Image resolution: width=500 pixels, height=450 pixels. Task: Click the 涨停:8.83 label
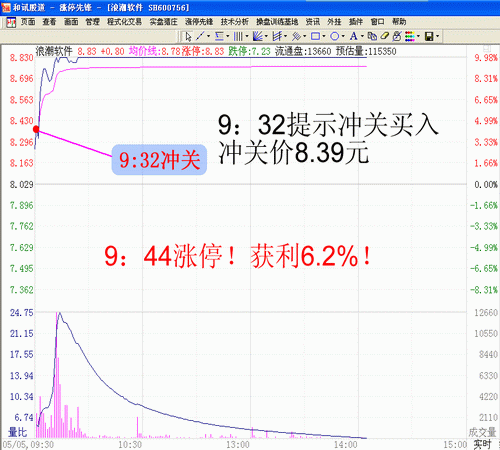tap(203, 51)
